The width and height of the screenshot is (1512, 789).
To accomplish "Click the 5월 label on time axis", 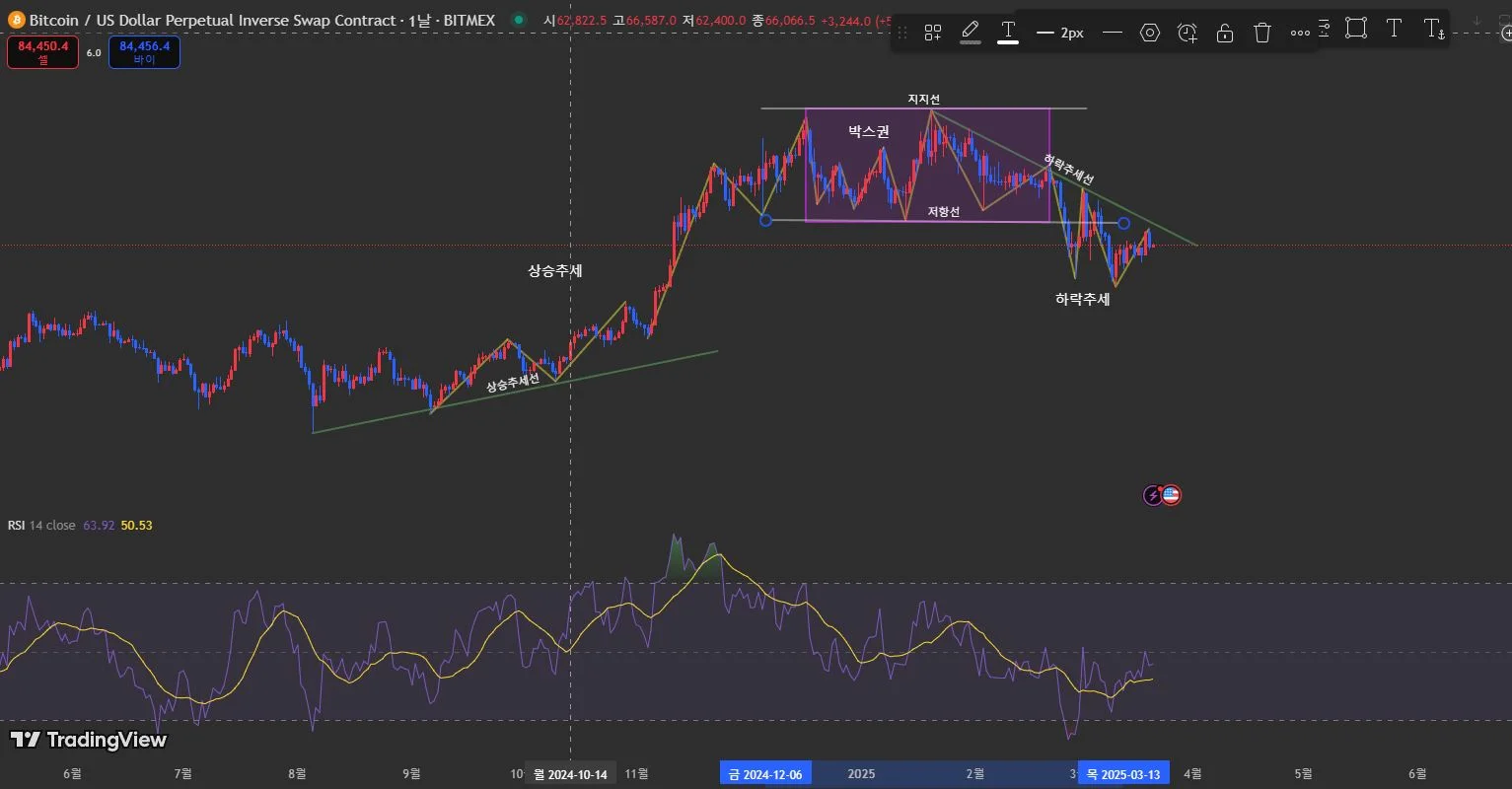I will (1303, 774).
